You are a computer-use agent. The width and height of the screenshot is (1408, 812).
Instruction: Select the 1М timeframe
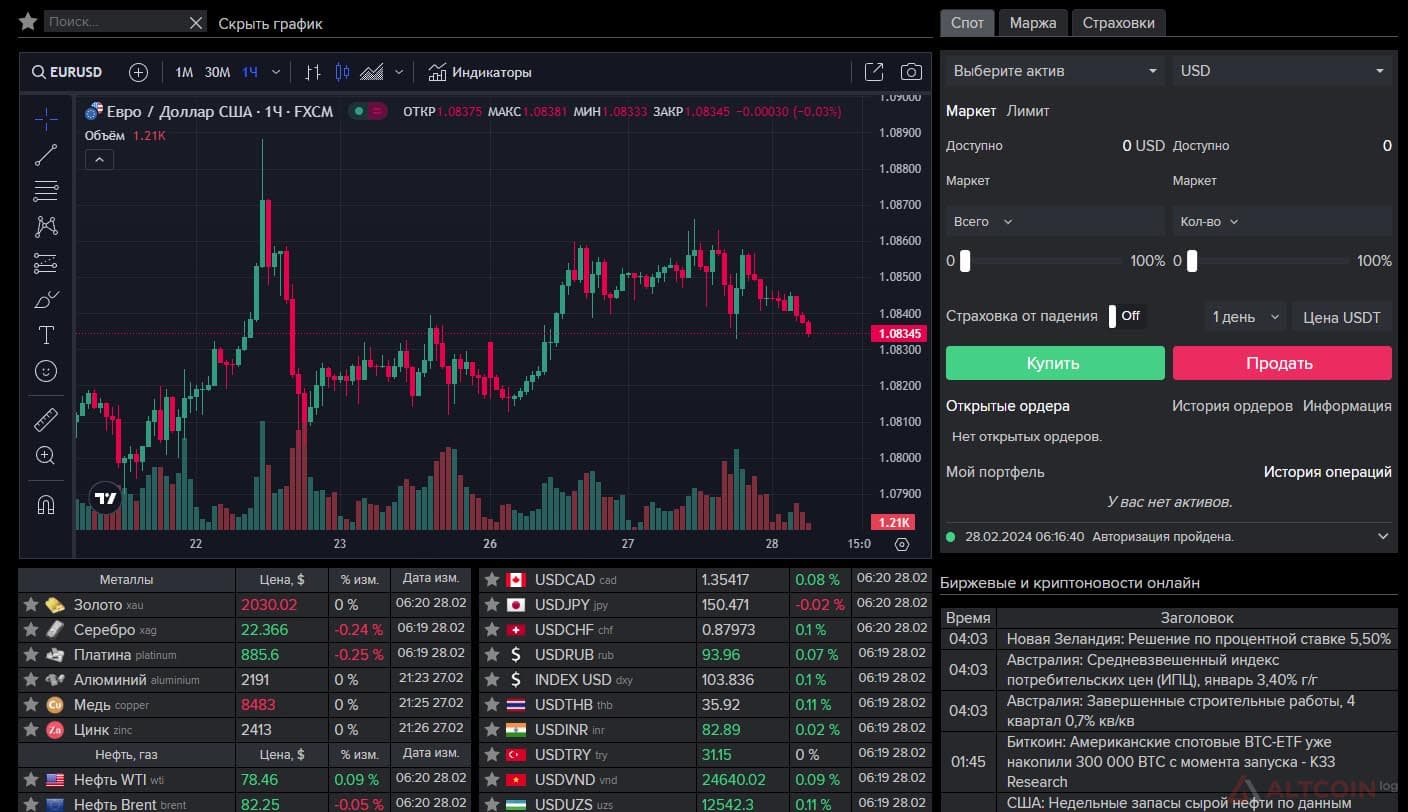[x=184, y=72]
